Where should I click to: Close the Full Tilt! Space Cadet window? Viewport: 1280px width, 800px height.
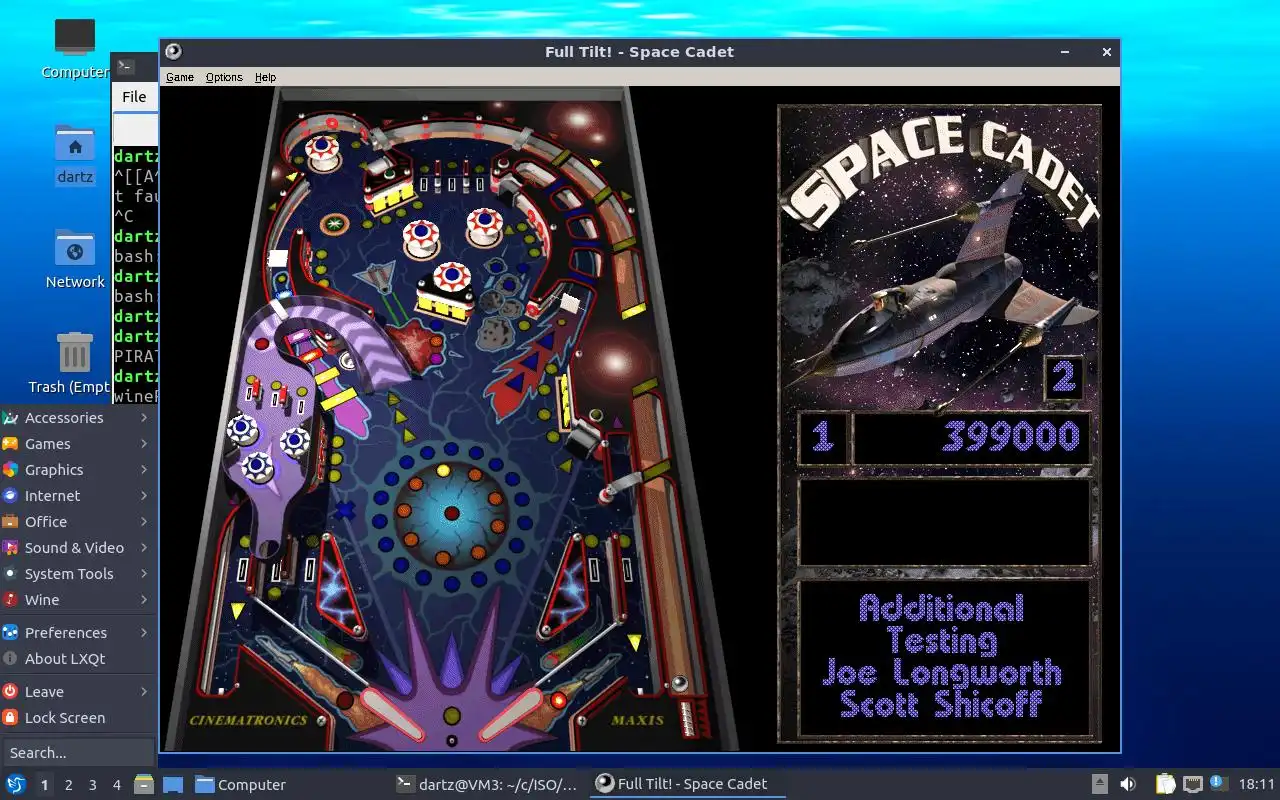[x=1107, y=52]
